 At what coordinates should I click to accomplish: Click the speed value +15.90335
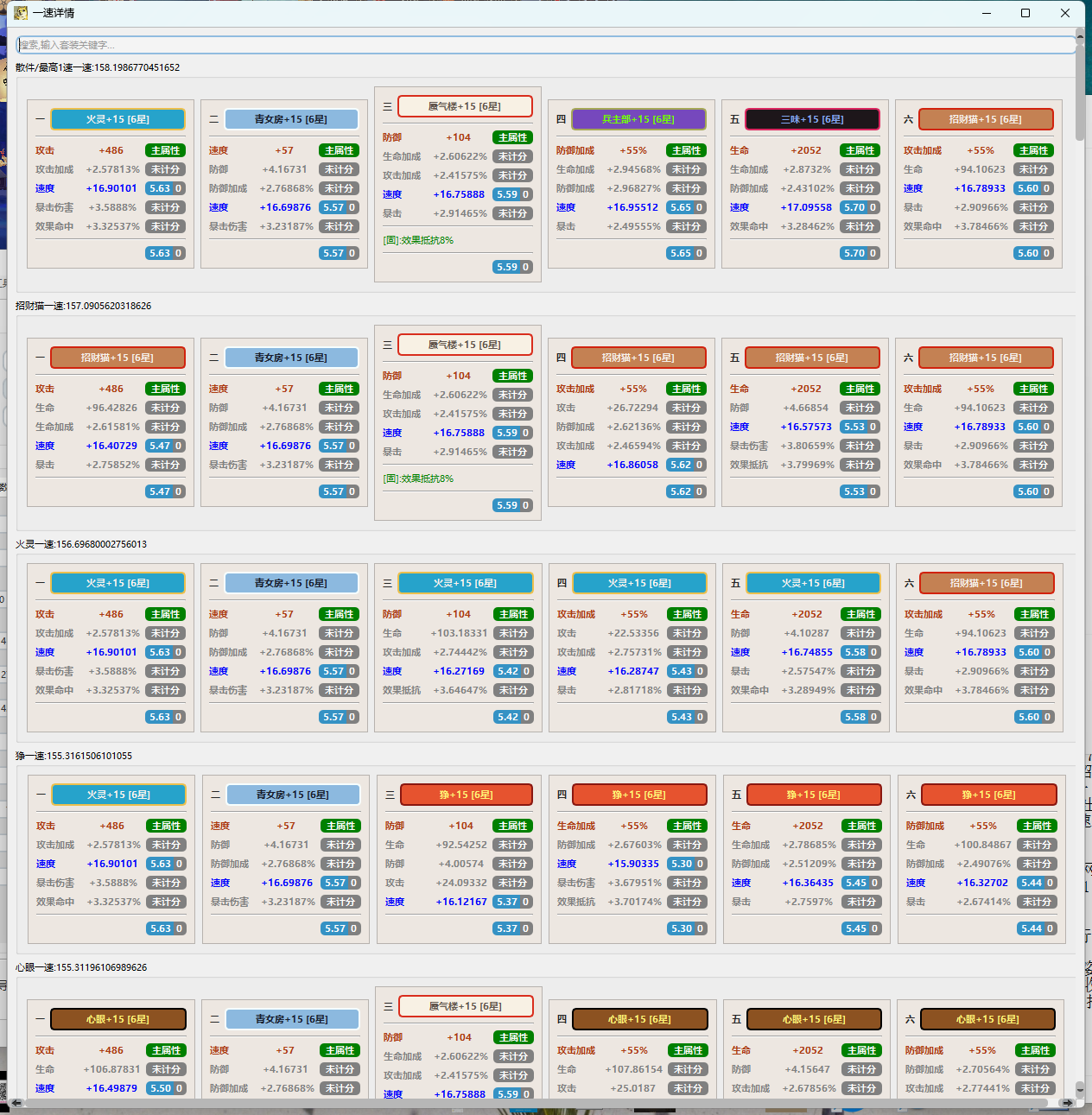tap(633, 864)
